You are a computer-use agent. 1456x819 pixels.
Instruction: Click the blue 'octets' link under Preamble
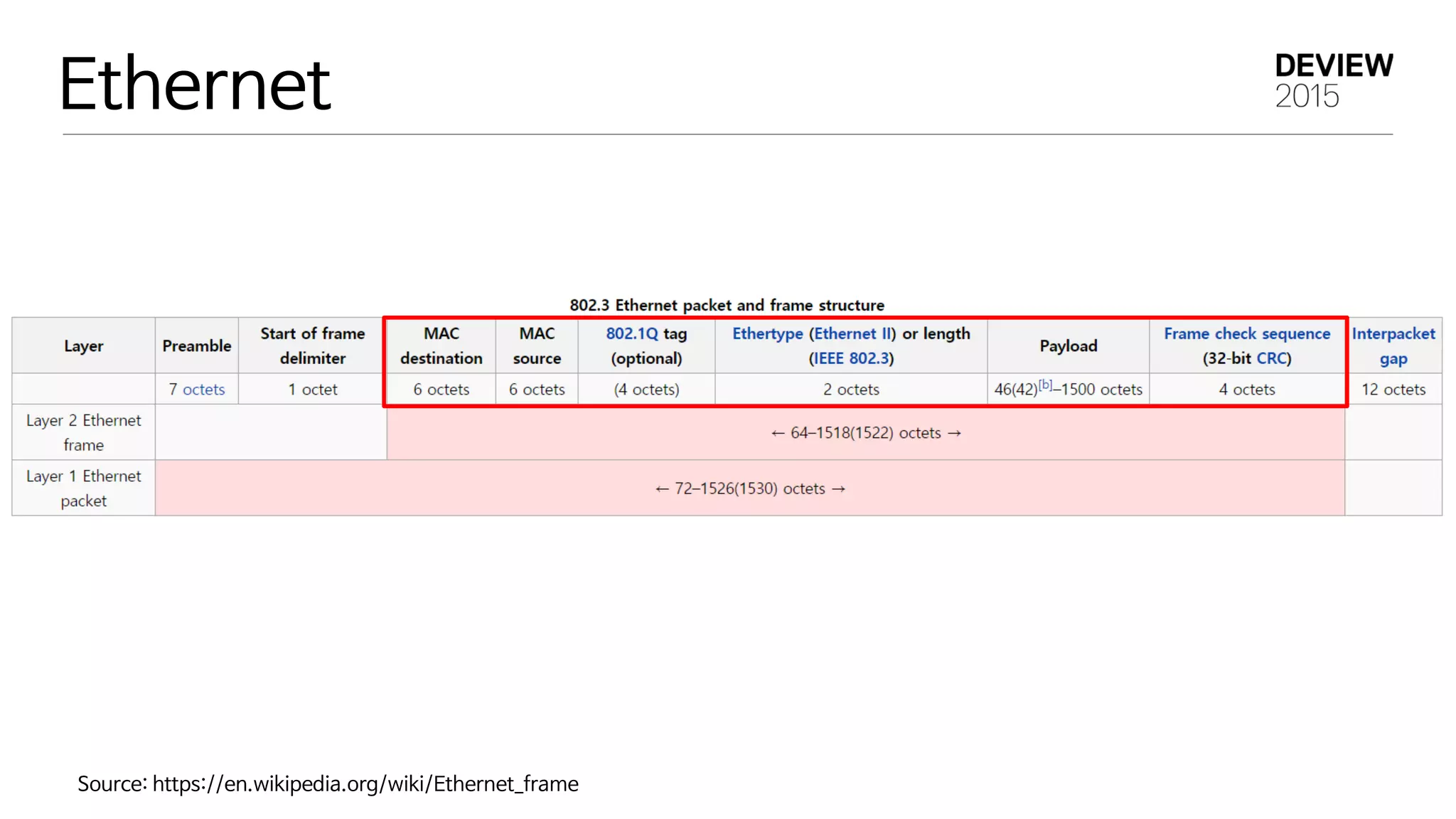click(x=203, y=390)
